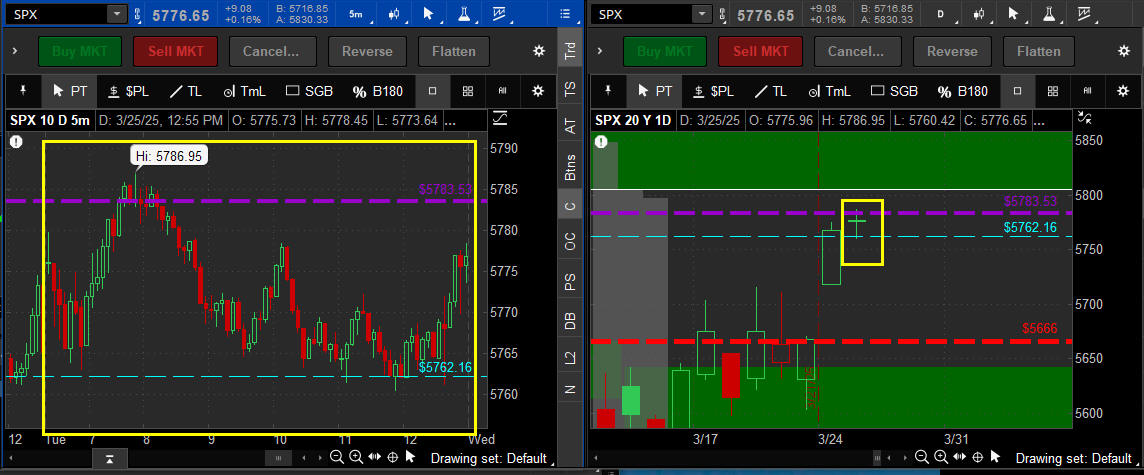Open Studies flask icon in left chart
The image size is (1144, 475).
pos(464,14)
